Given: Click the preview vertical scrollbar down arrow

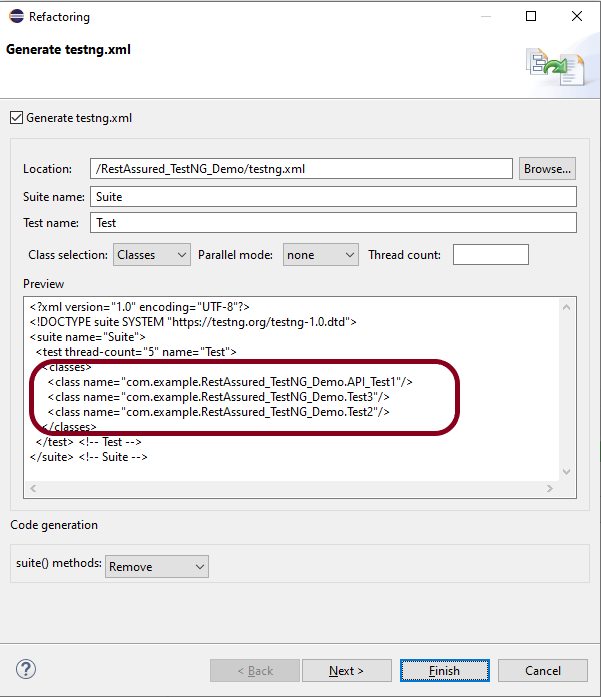Looking at the screenshot, I should (567, 472).
